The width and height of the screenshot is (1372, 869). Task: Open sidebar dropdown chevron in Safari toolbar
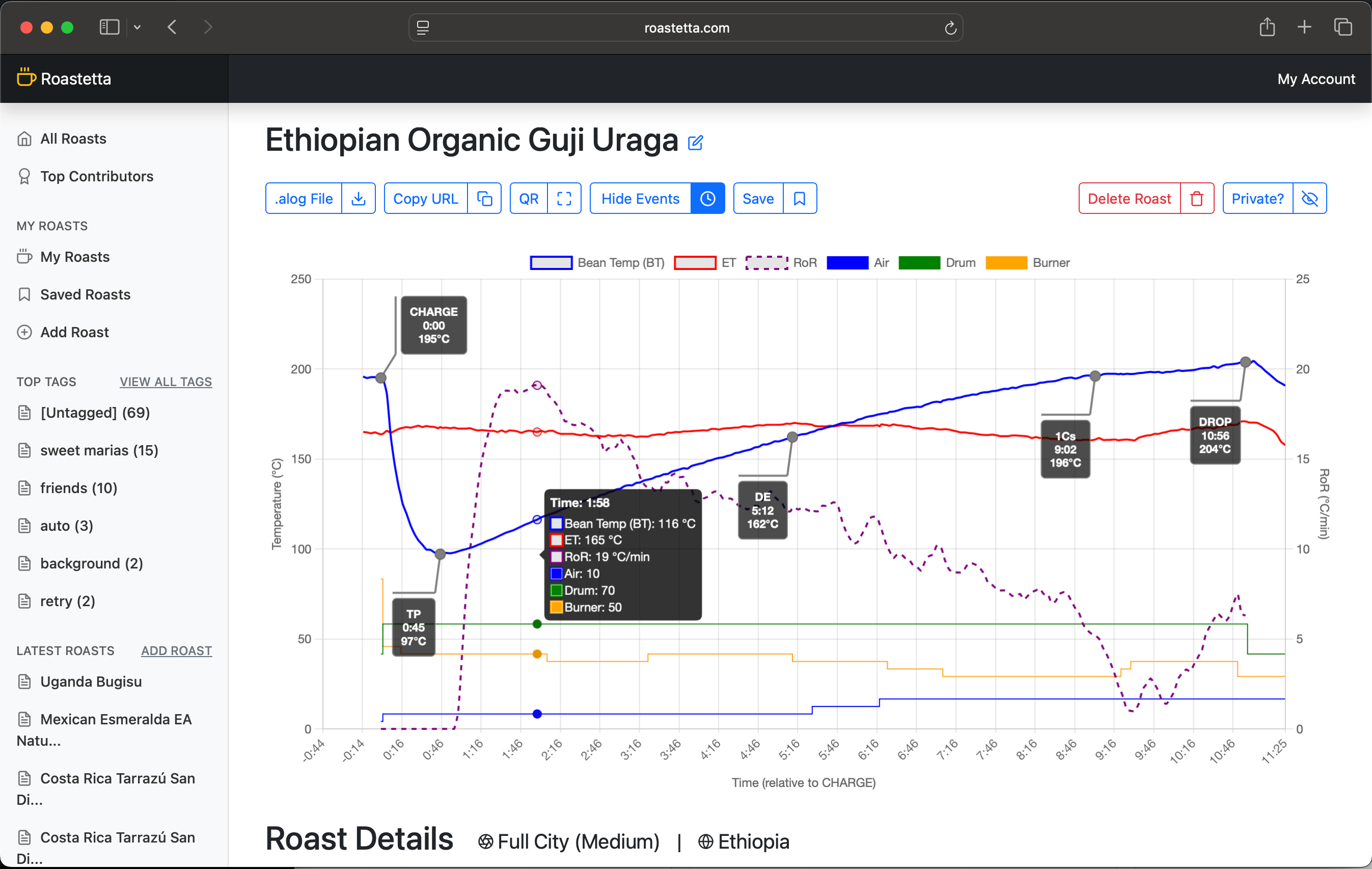pos(138,28)
